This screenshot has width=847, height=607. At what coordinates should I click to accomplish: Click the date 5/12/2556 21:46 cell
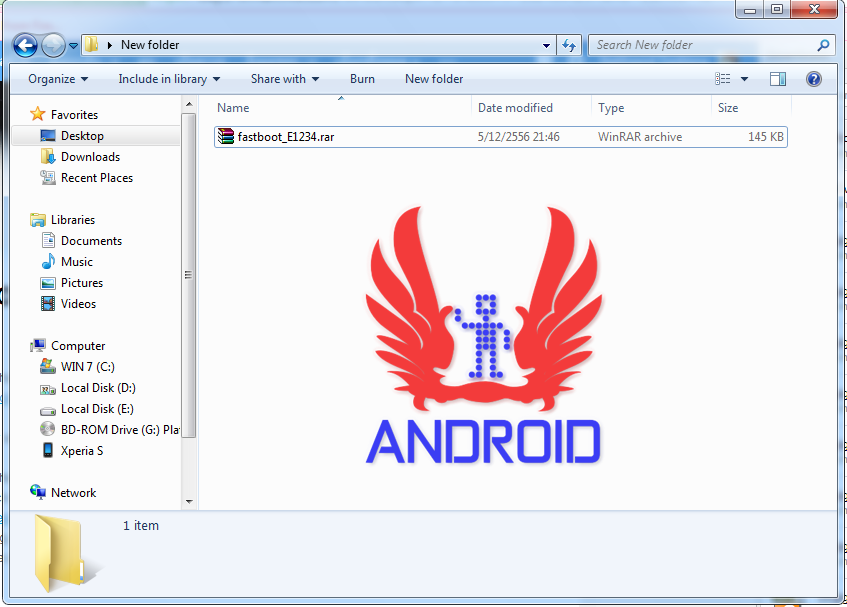(x=518, y=137)
